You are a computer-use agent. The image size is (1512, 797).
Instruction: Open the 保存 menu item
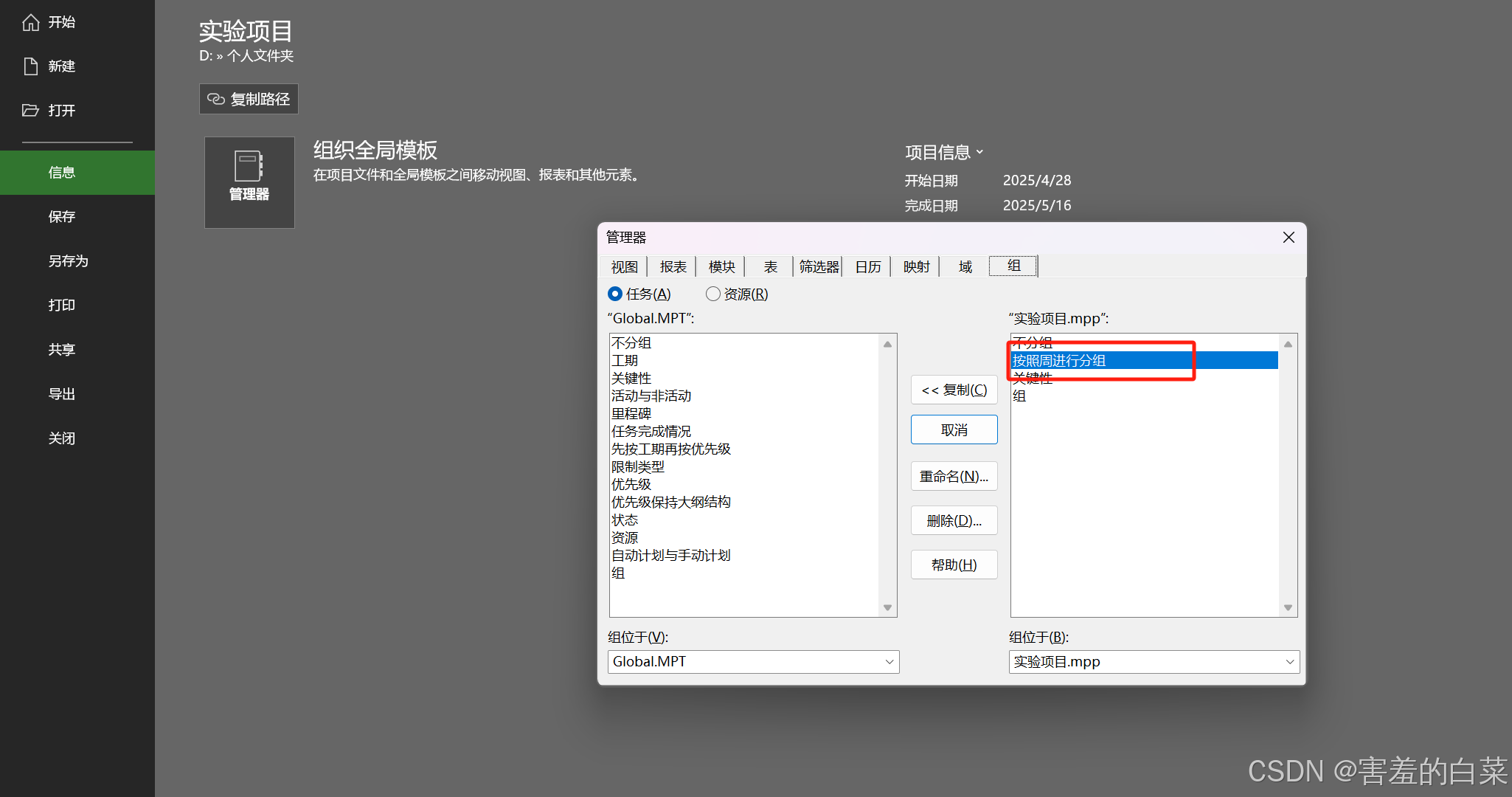[x=77, y=217]
